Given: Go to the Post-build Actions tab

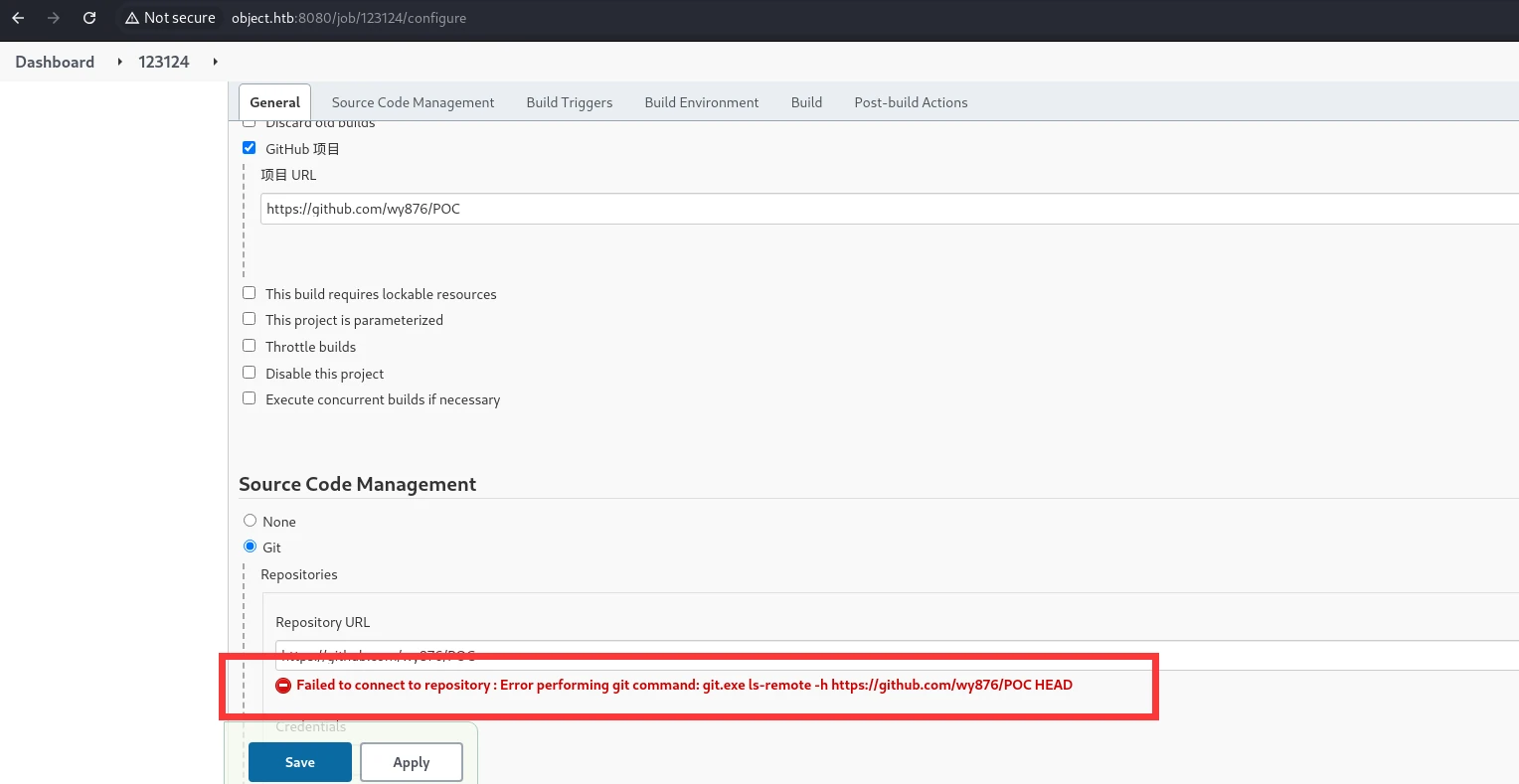Looking at the screenshot, I should (x=911, y=102).
